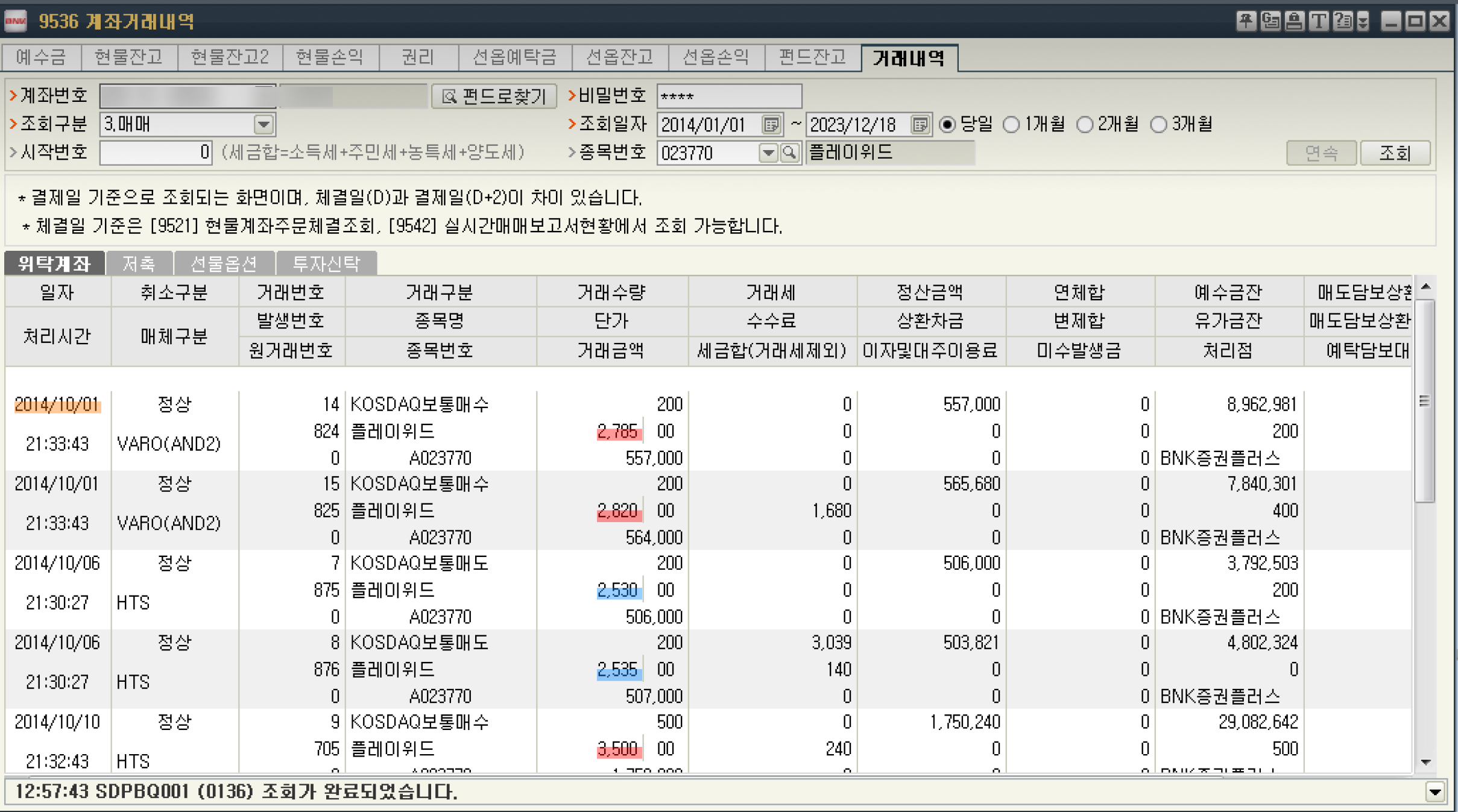Switch to the 현물잔고2 tab
Image resolution: width=1458 pixels, height=812 pixels.
(x=230, y=57)
